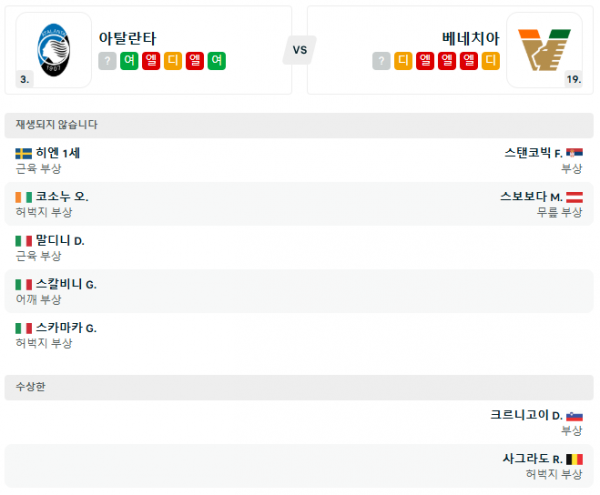Open the Venezia team logo

(544, 50)
